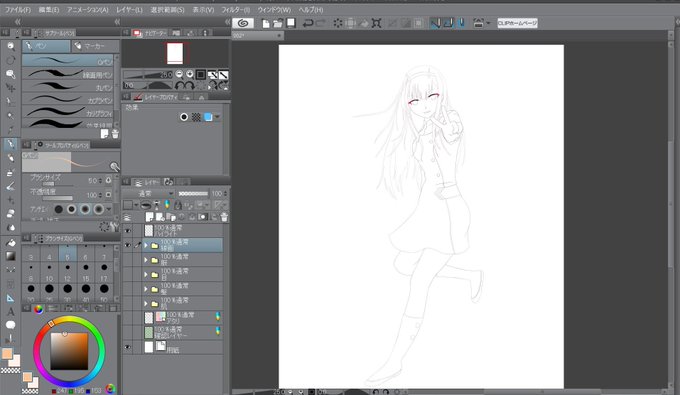680x395 pixels.
Task: Click the Clear (dotted circle) toolbar icon
Action: (x=337, y=23)
